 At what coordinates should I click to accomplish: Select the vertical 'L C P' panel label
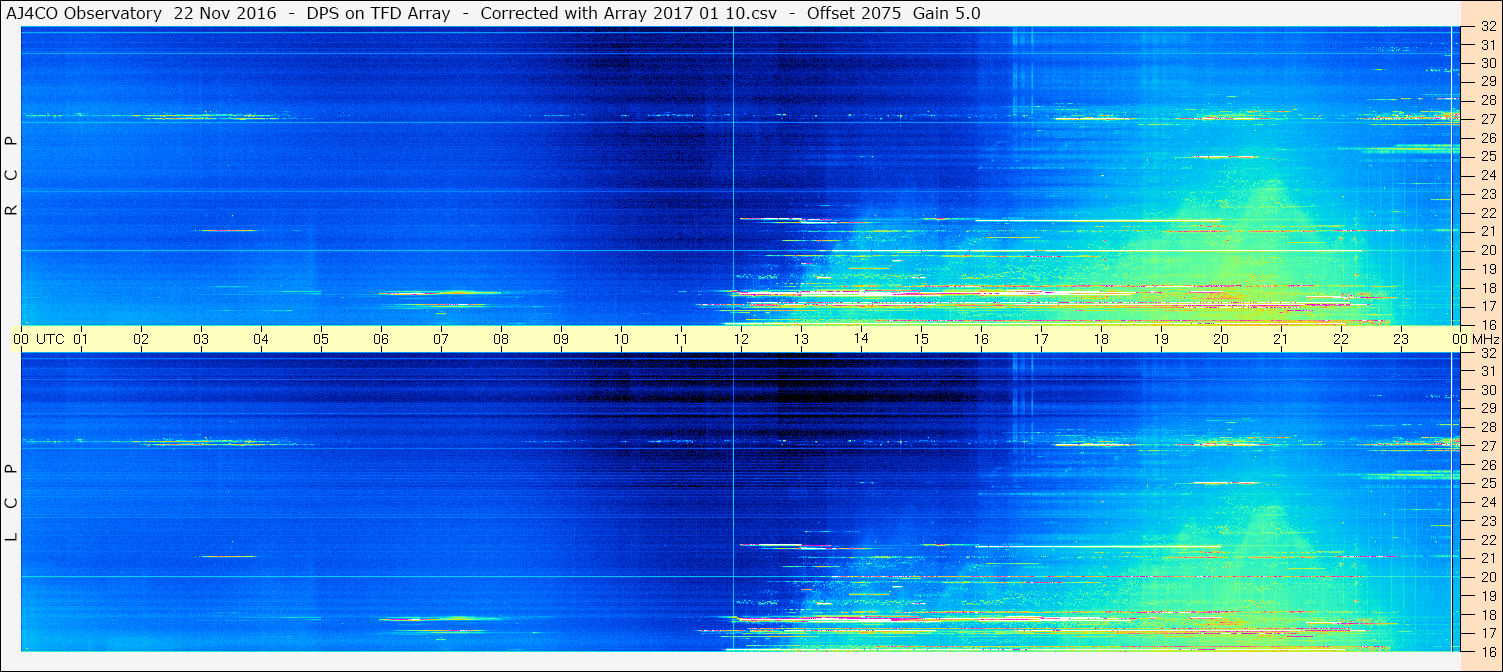pyautogui.click(x=12, y=503)
